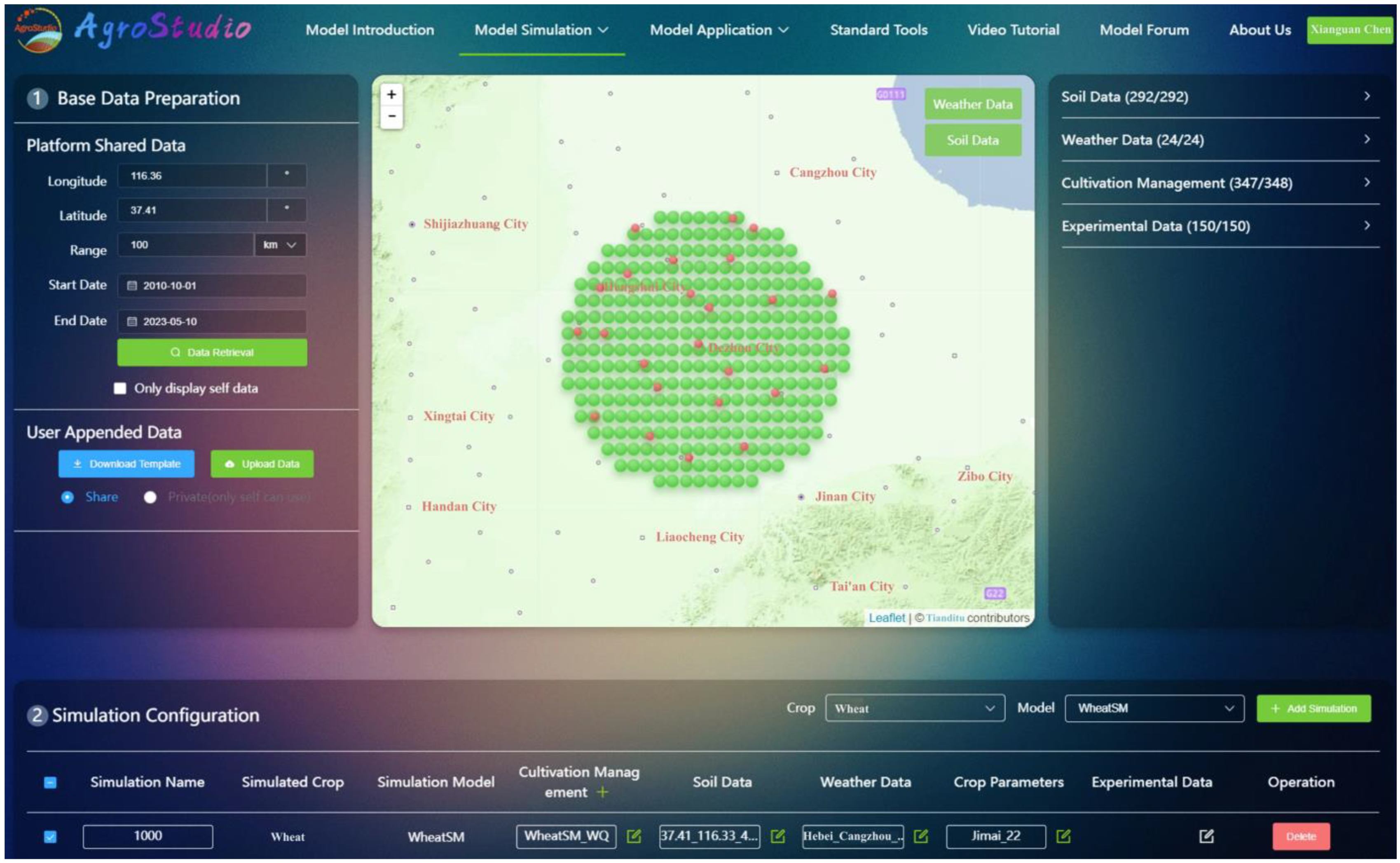Edit the 37.41_116.33 soil data entry
Image resolution: width=1400 pixels, height=863 pixels.
tap(777, 836)
